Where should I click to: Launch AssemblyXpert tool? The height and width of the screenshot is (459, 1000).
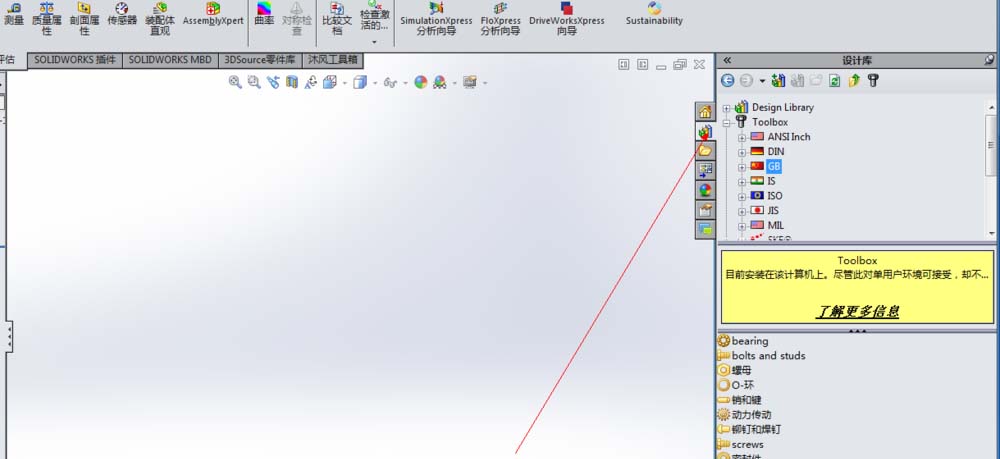[x=213, y=14]
